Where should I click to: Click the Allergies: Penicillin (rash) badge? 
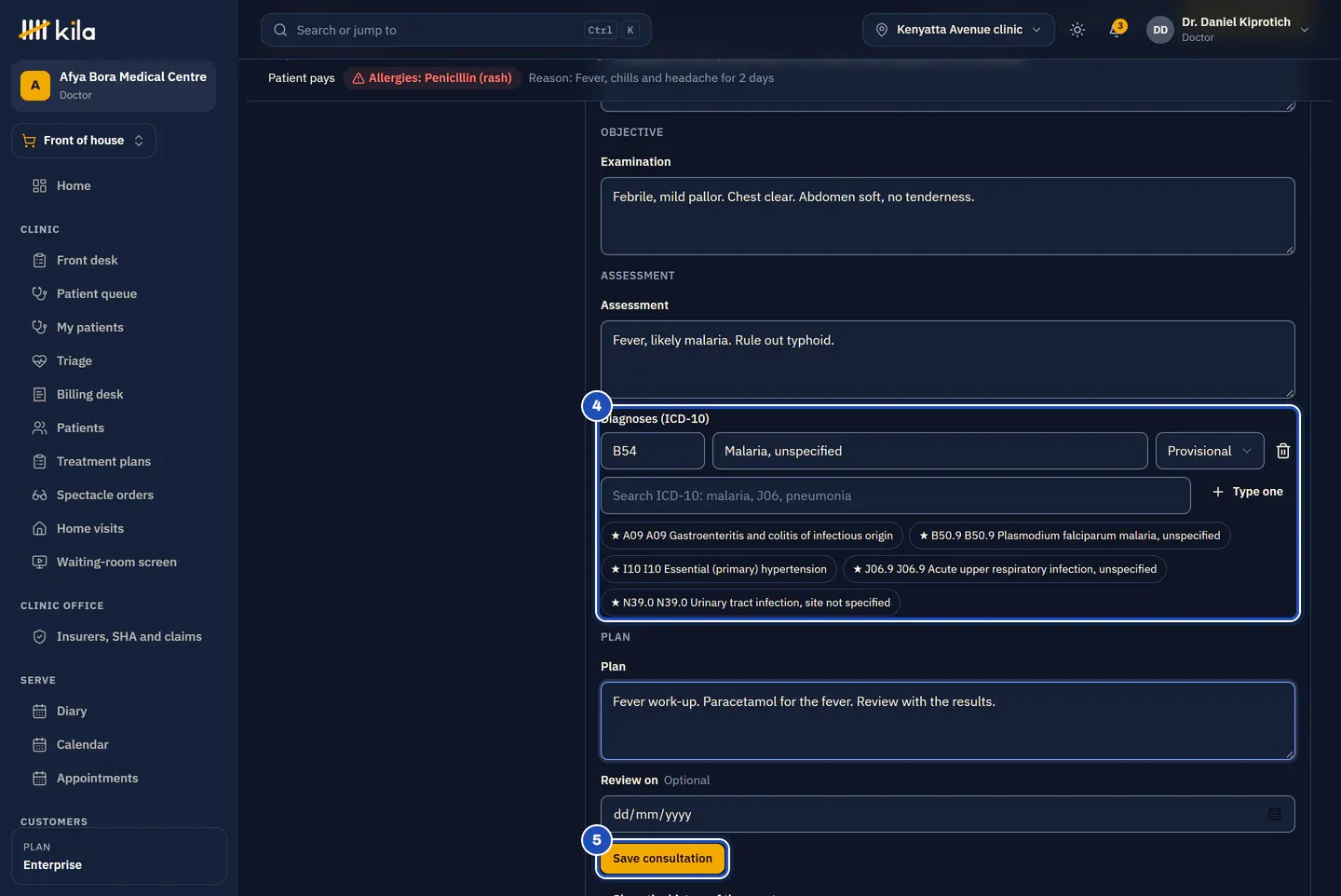pyautogui.click(x=431, y=78)
